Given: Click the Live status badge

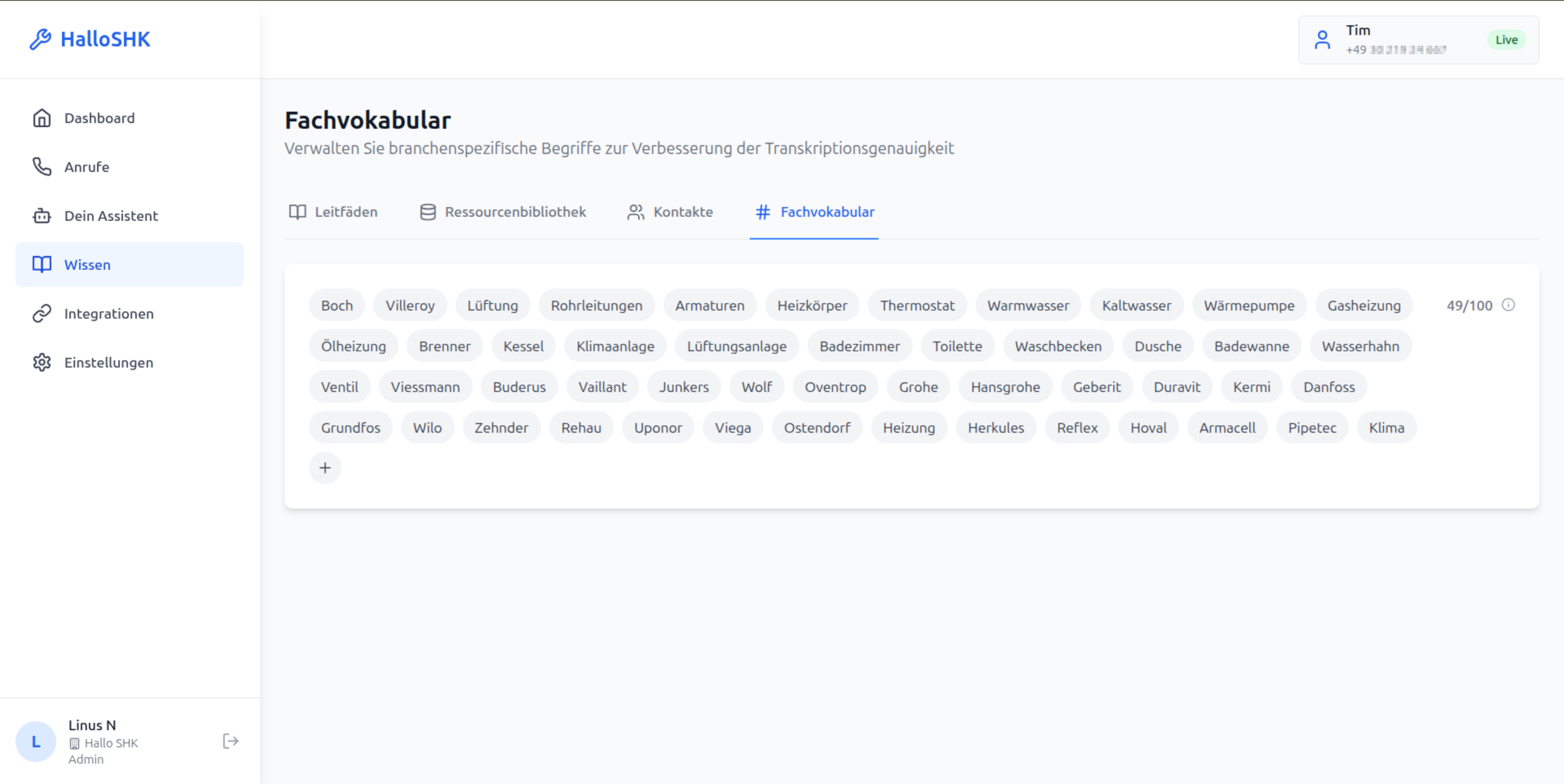Looking at the screenshot, I should pyautogui.click(x=1506, y=40).
